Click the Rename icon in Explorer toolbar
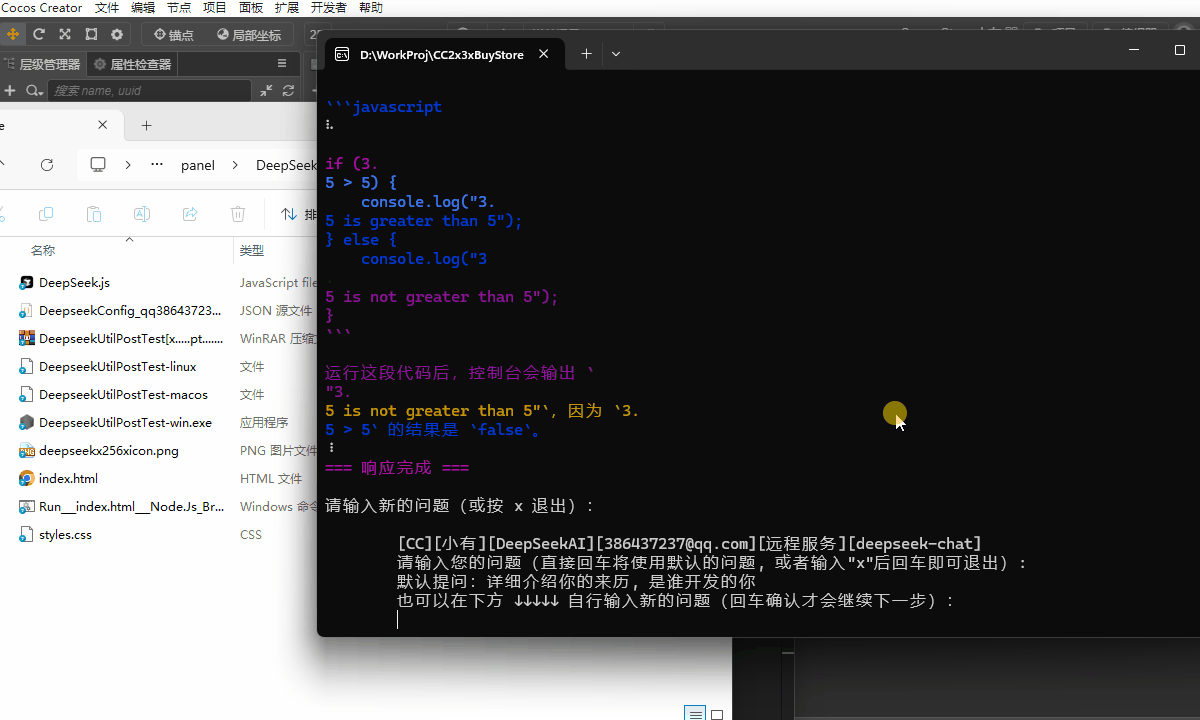The image size is (1200, 720). [142, 214]
